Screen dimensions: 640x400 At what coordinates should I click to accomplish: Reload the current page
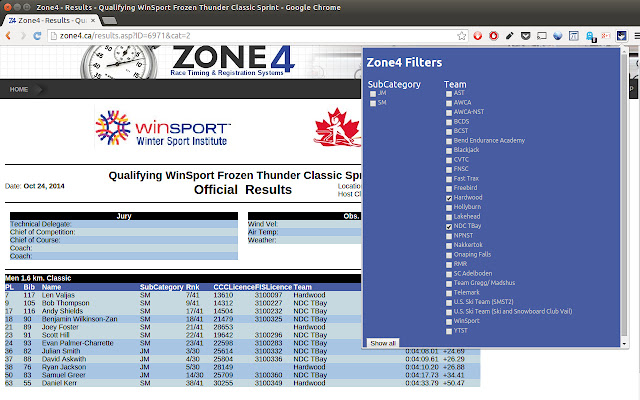click(37, 36)
